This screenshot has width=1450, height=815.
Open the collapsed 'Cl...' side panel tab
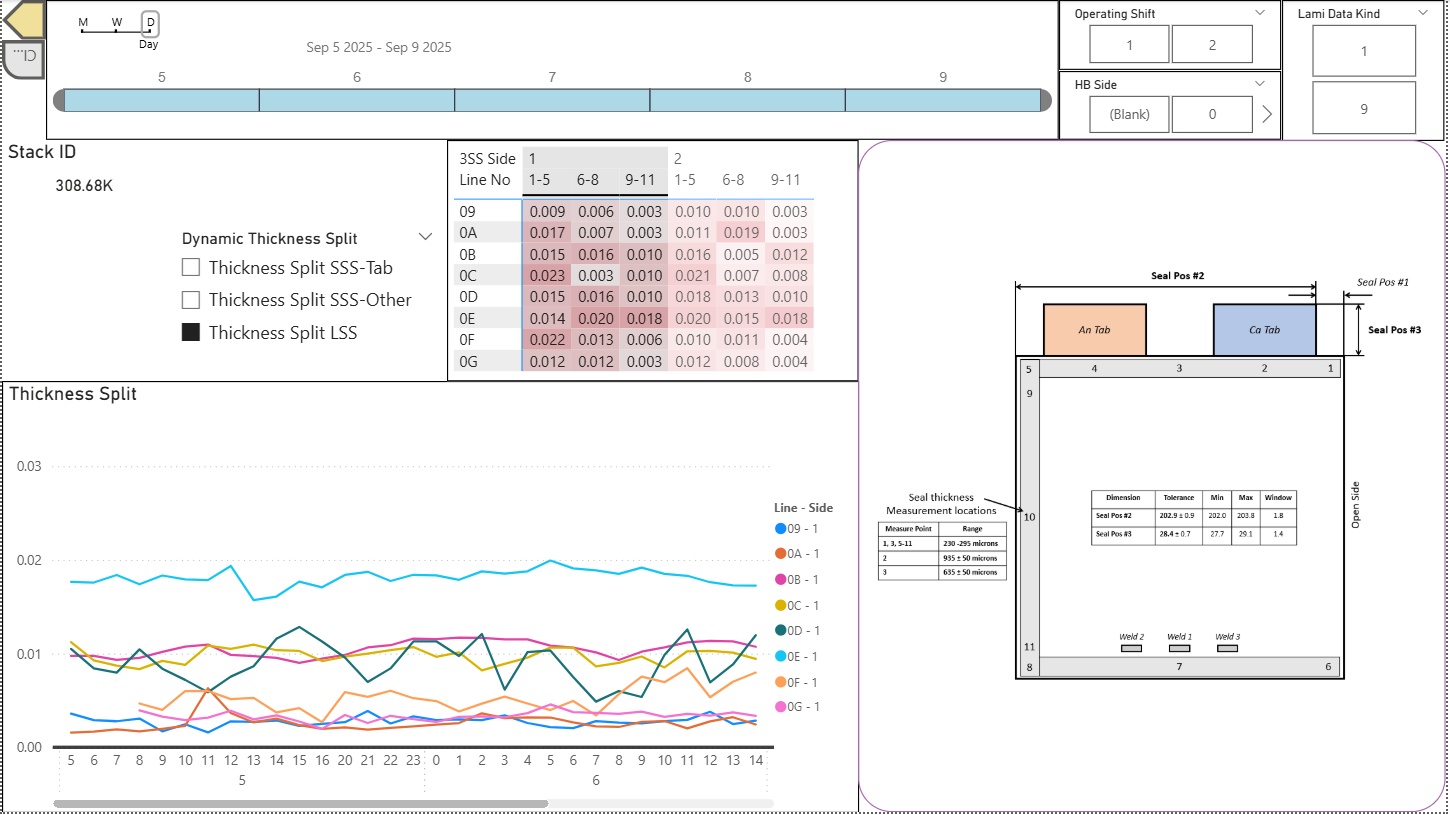[x=22, y=58]
